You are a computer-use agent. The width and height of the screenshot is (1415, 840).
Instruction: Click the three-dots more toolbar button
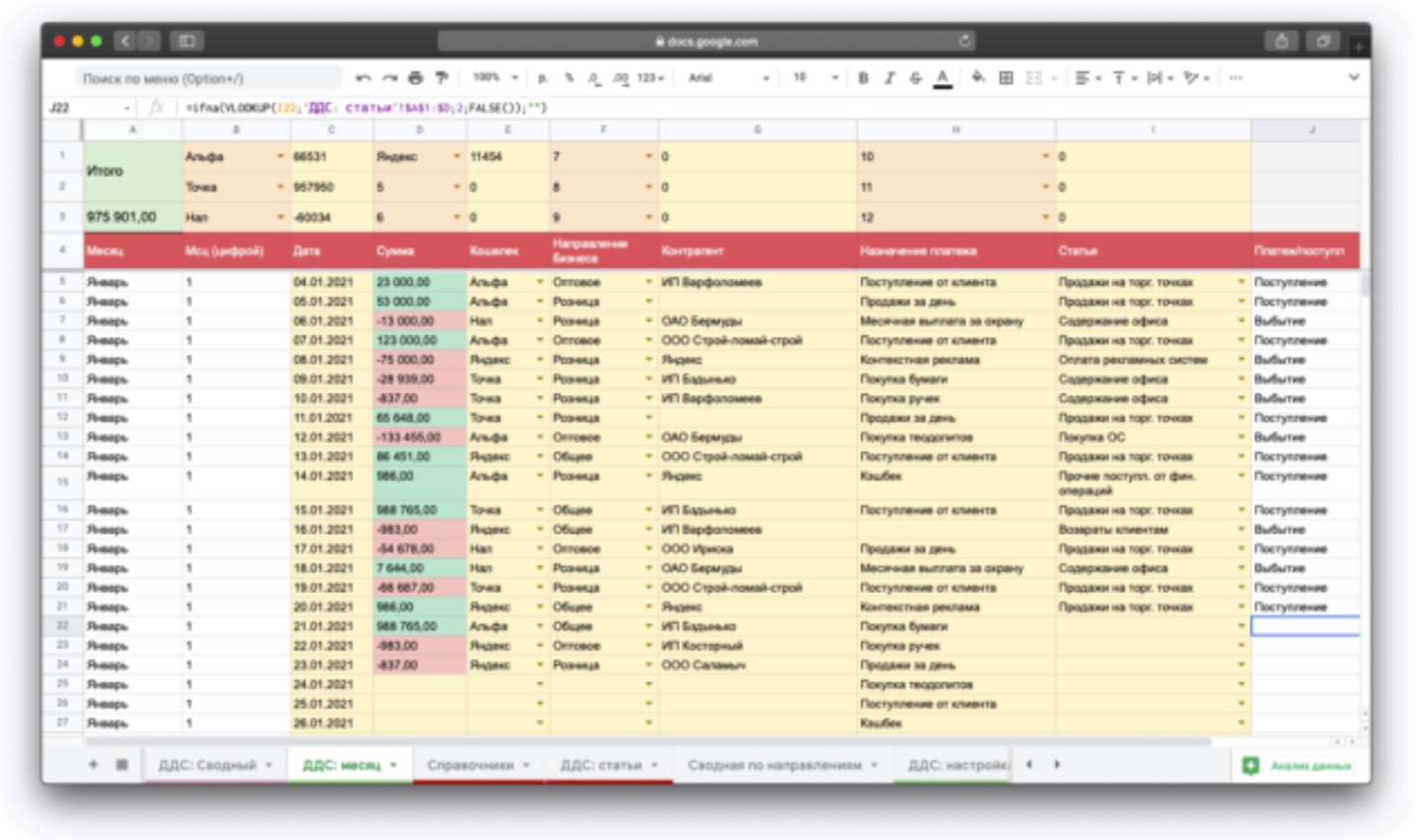pos(1235,77)
